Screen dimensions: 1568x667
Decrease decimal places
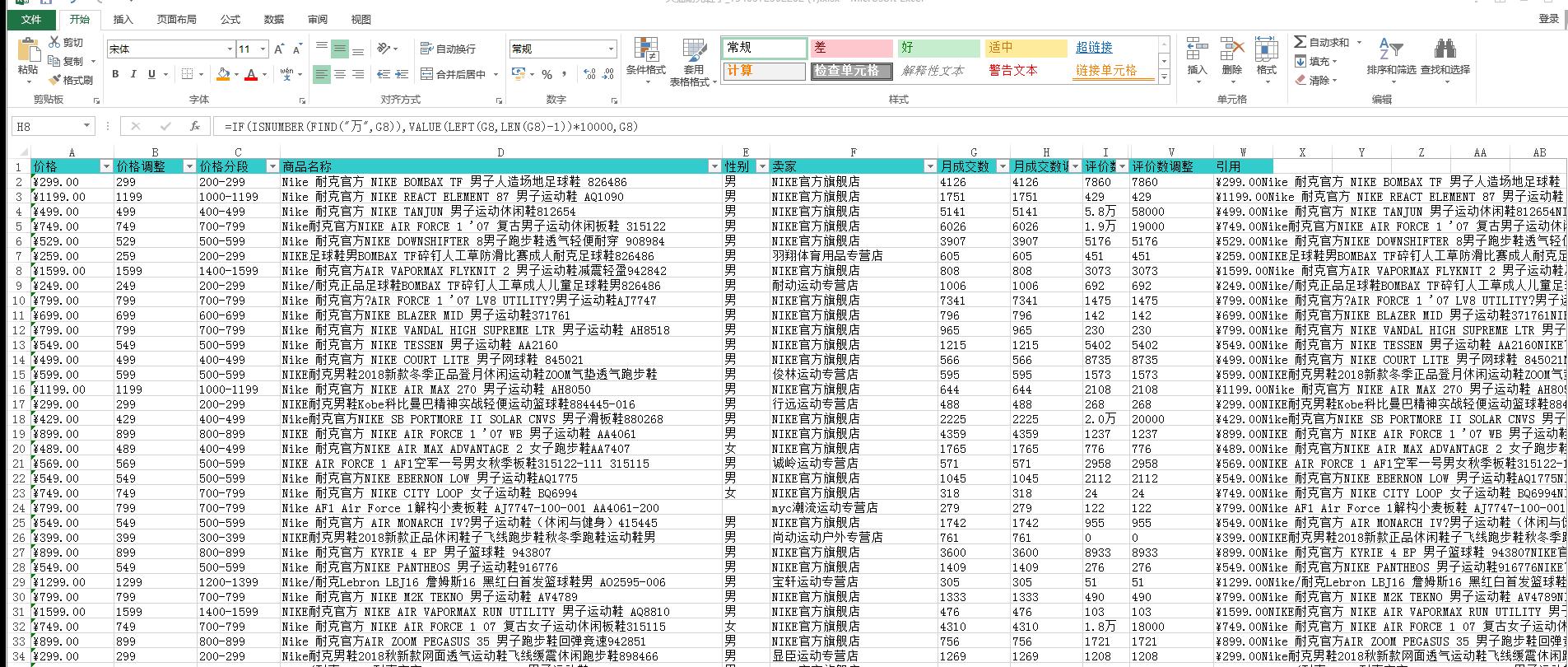click(608, 74)
